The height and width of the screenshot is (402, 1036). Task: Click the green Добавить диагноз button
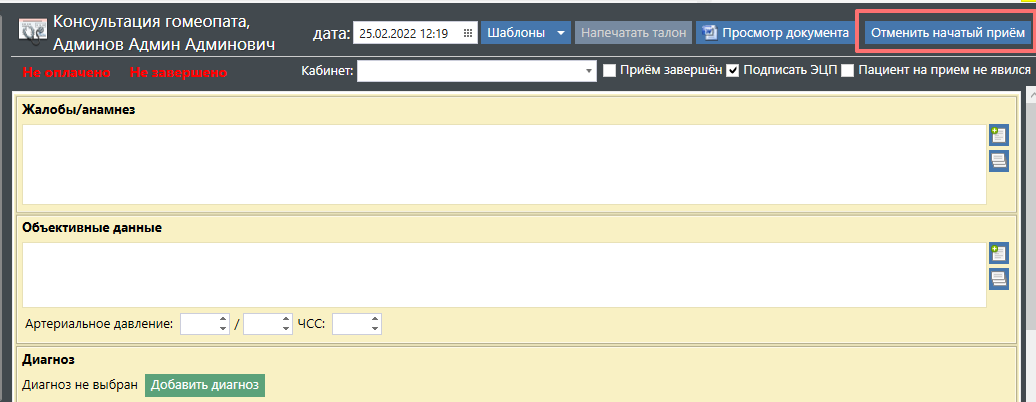[x=205, y=385]
